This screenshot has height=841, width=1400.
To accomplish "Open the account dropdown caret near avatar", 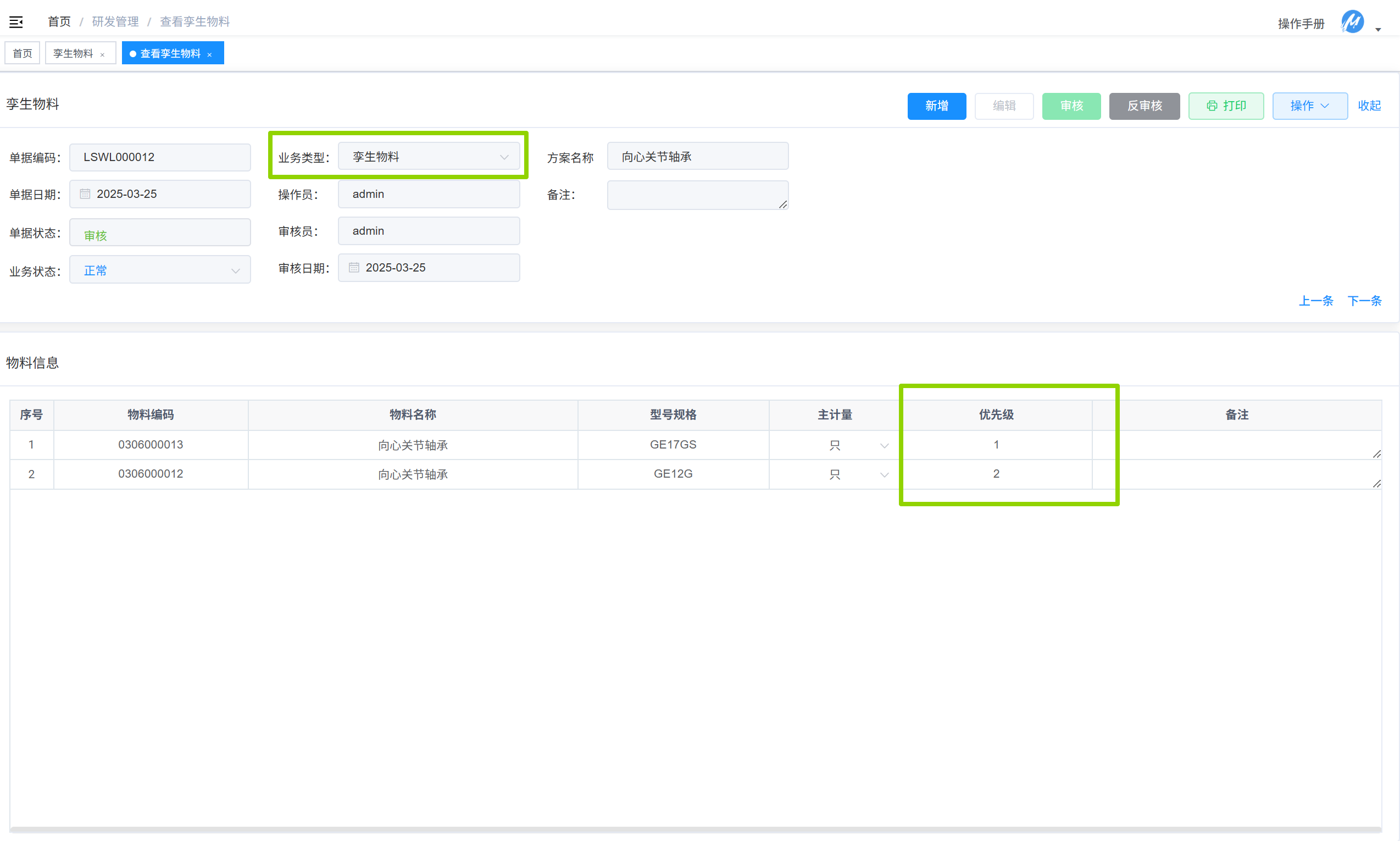I will point(1378,30).
